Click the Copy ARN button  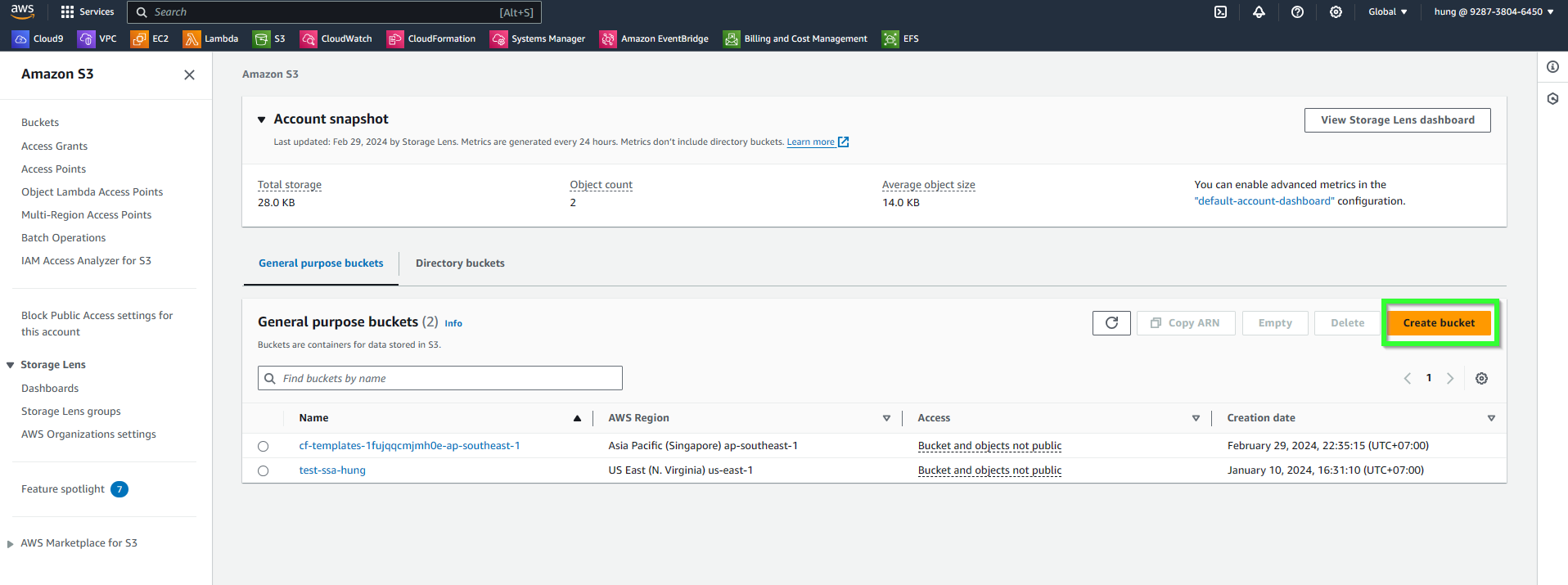point(1185,323)
